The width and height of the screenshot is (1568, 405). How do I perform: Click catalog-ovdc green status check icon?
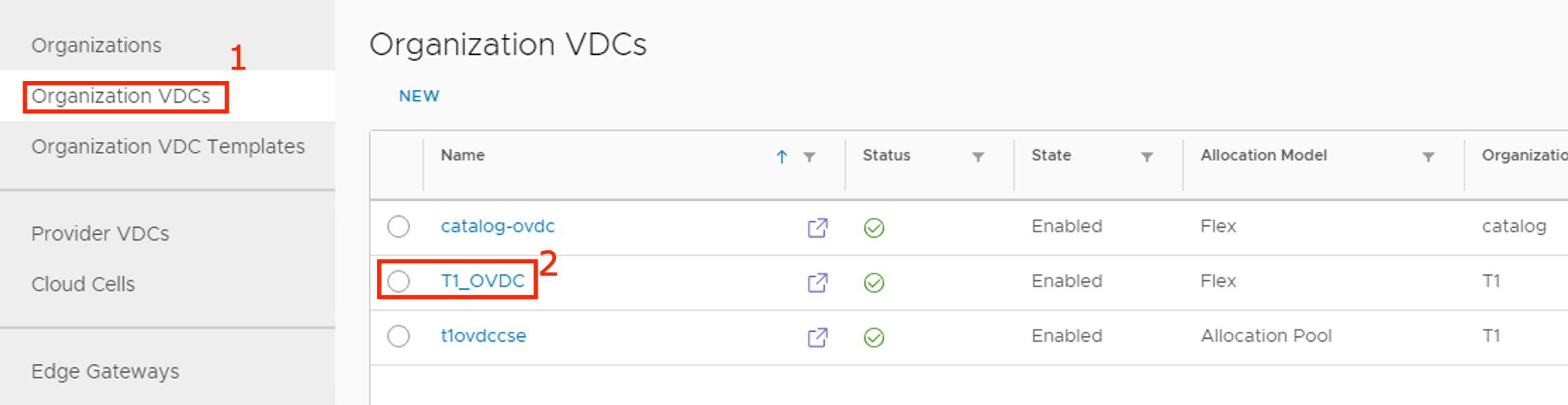coord(874,228)
